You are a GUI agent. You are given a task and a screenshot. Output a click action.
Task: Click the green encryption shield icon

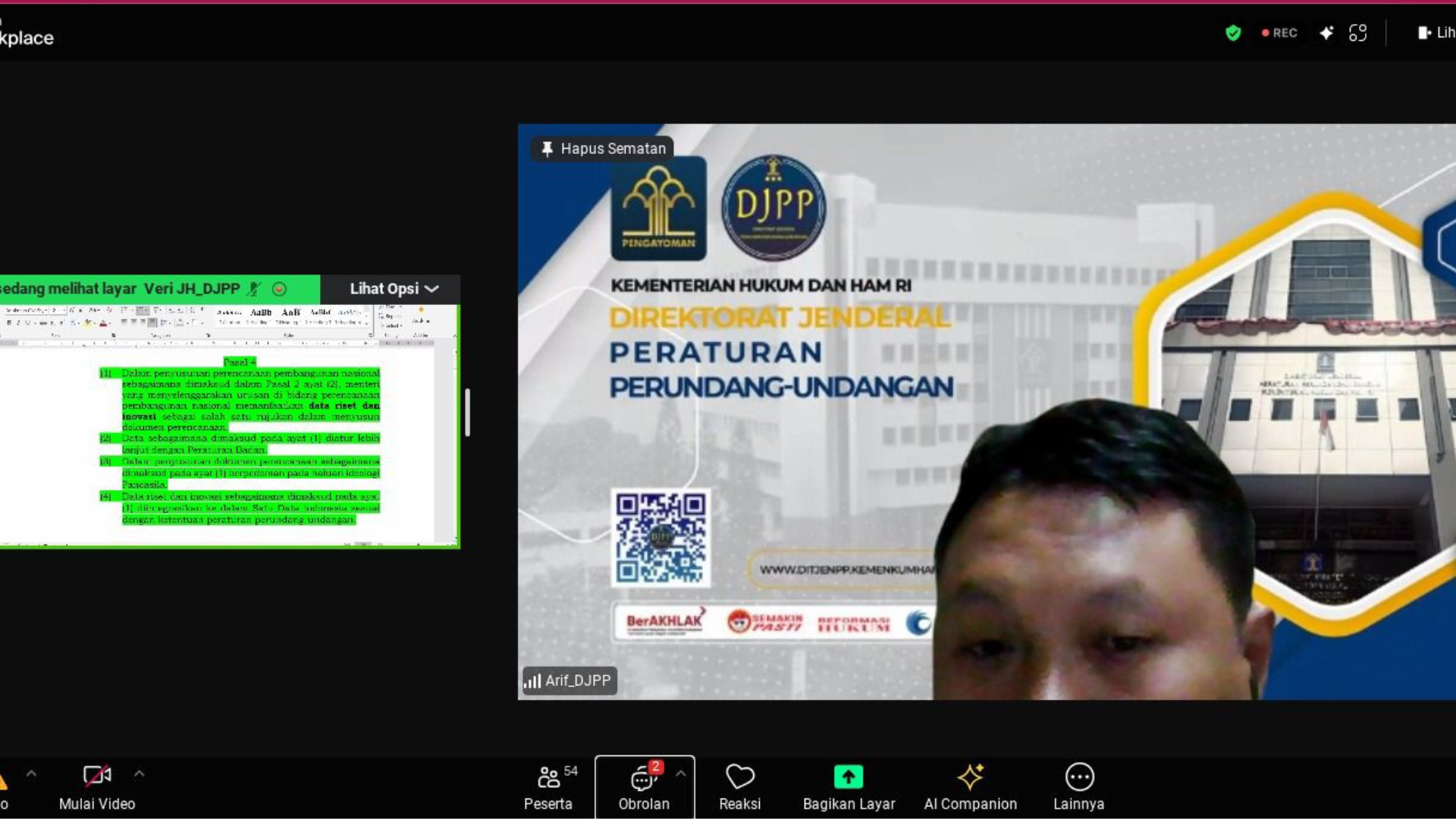coord(1233,33)
